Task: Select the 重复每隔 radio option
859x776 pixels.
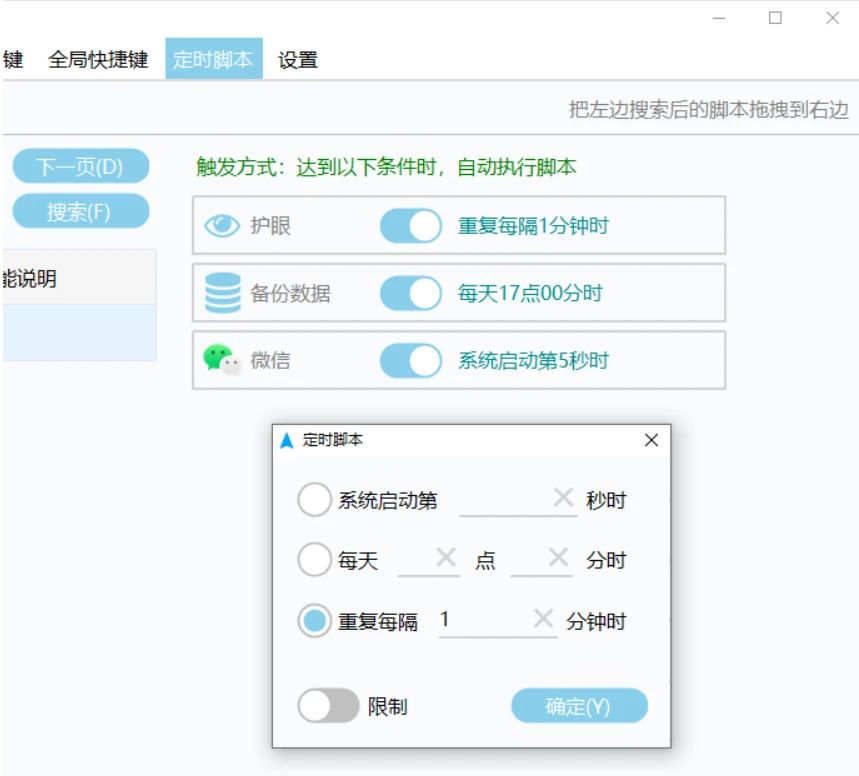Action: [314, 622]
